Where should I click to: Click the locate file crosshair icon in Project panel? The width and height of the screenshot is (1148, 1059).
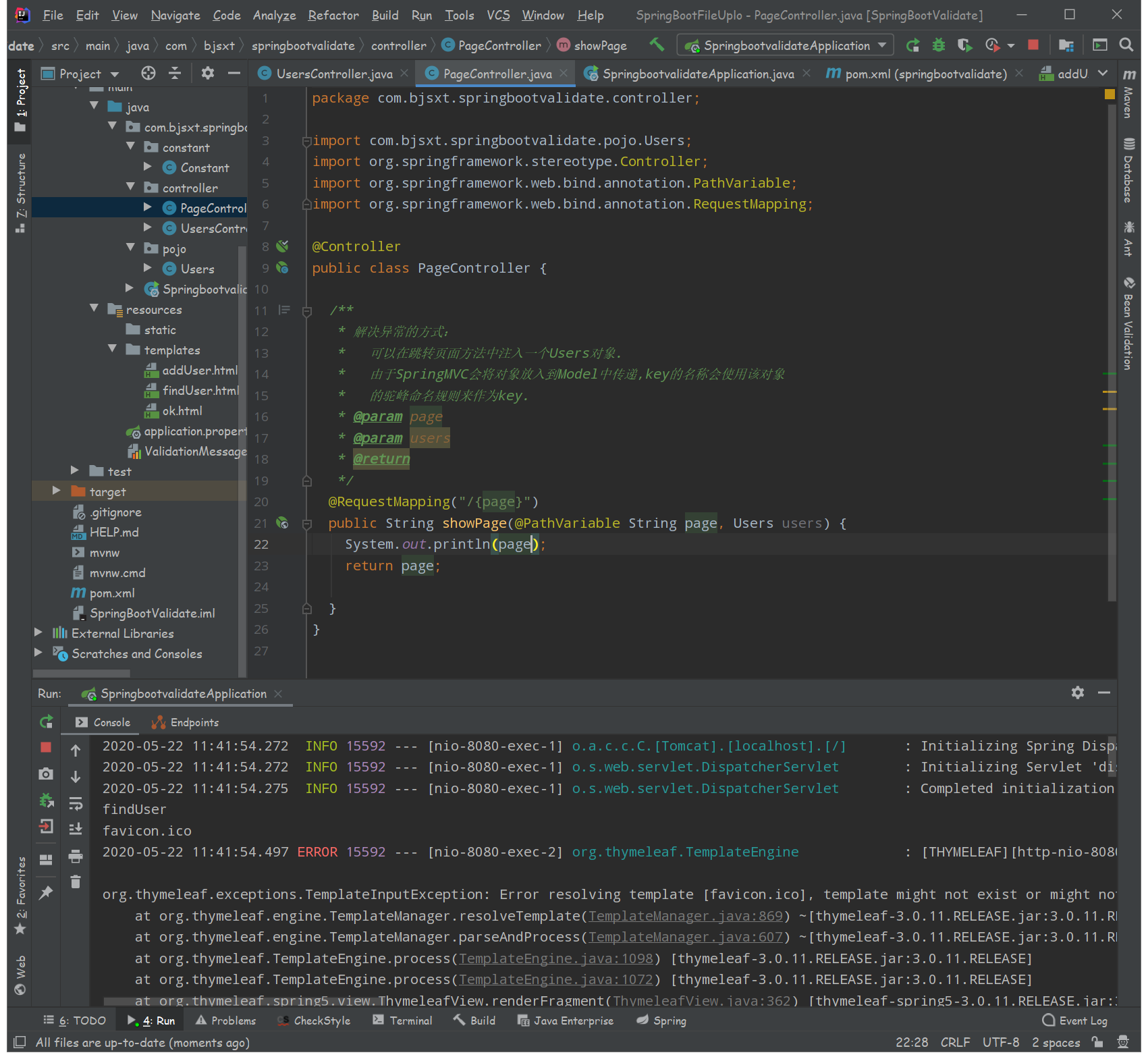click(148, 73)
